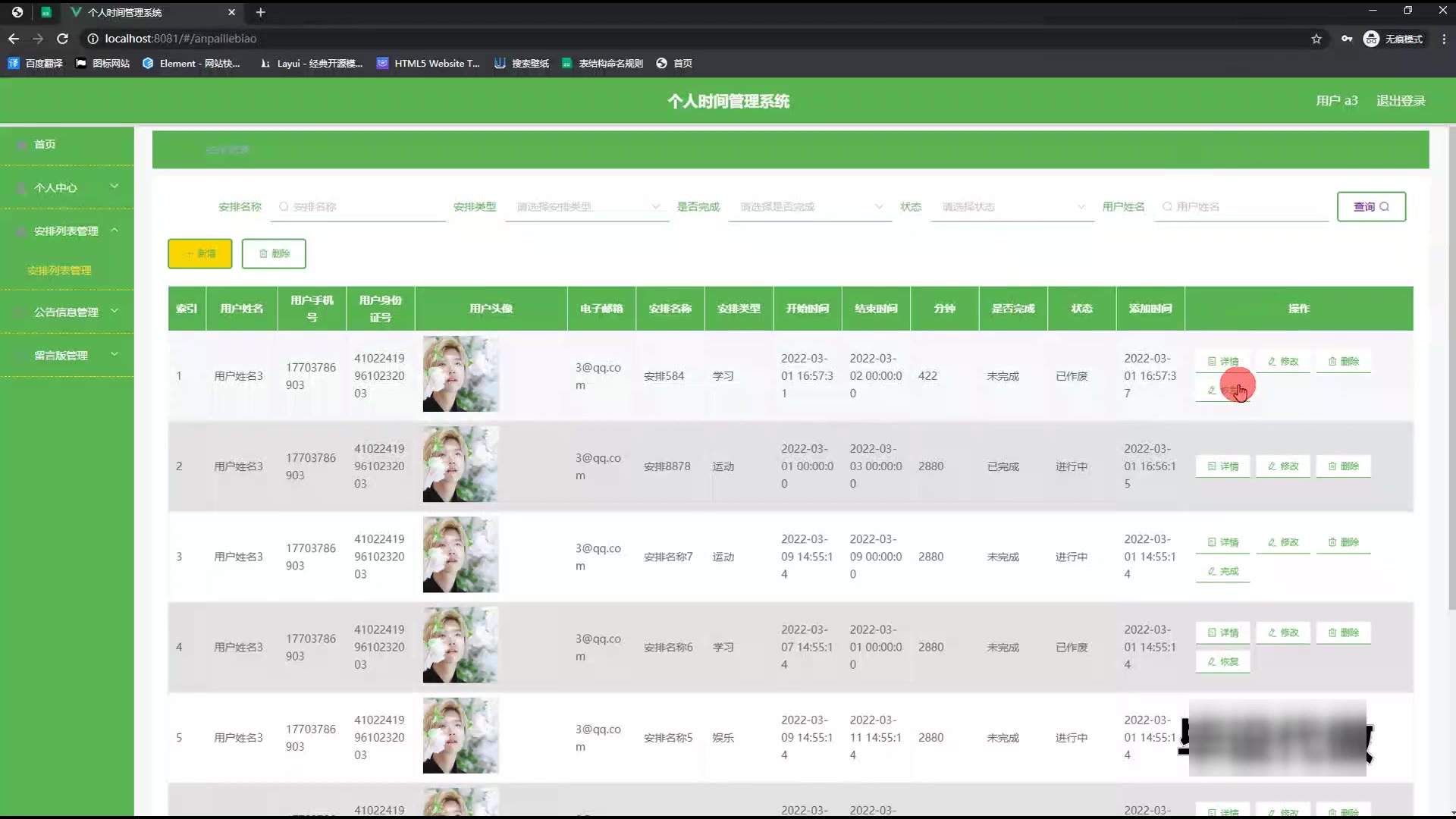Click the yellow 新增 add button
The width and height of the screenshot is (1456, 819).
pos(199,254)
